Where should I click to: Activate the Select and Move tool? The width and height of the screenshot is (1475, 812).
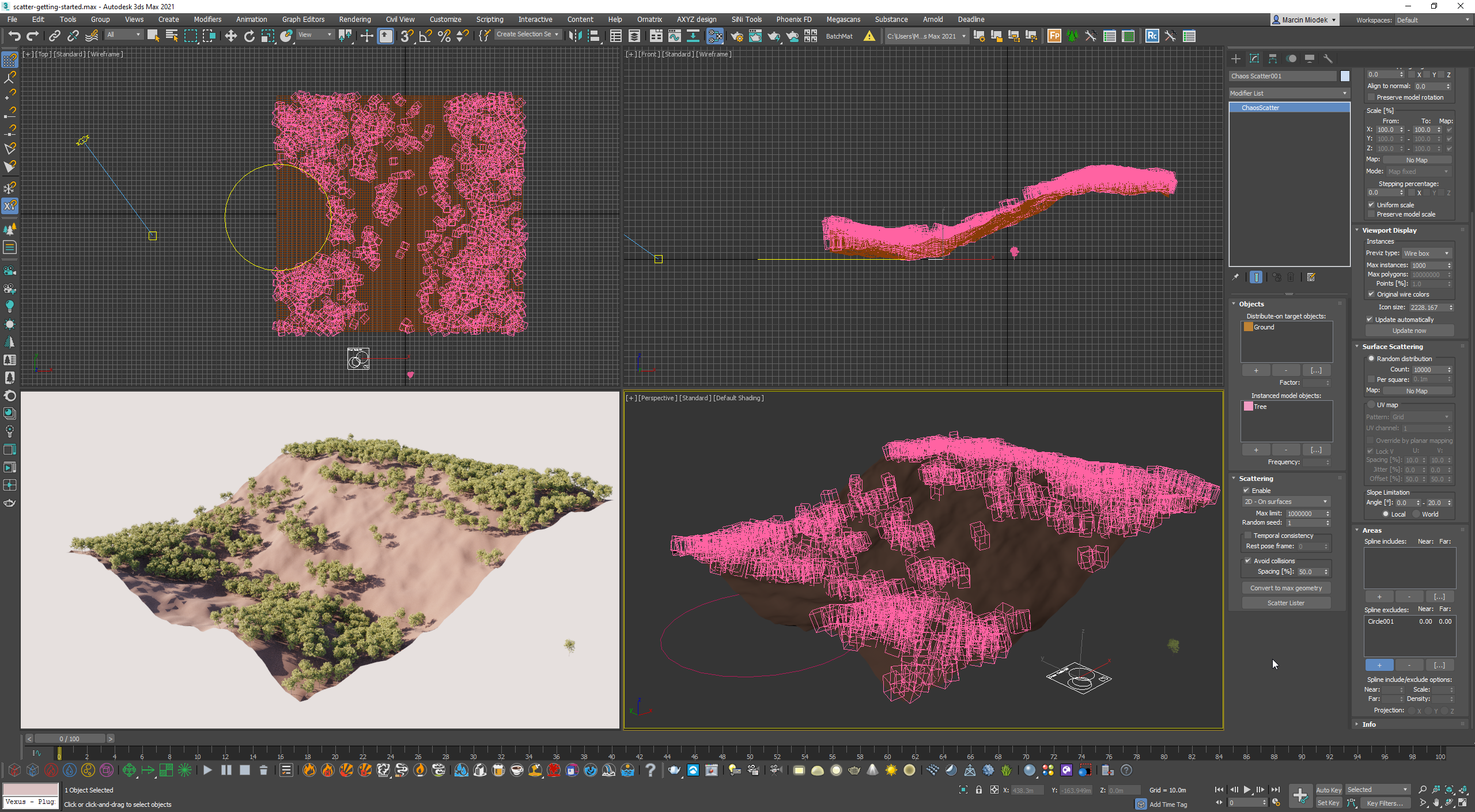click(230, 36)
